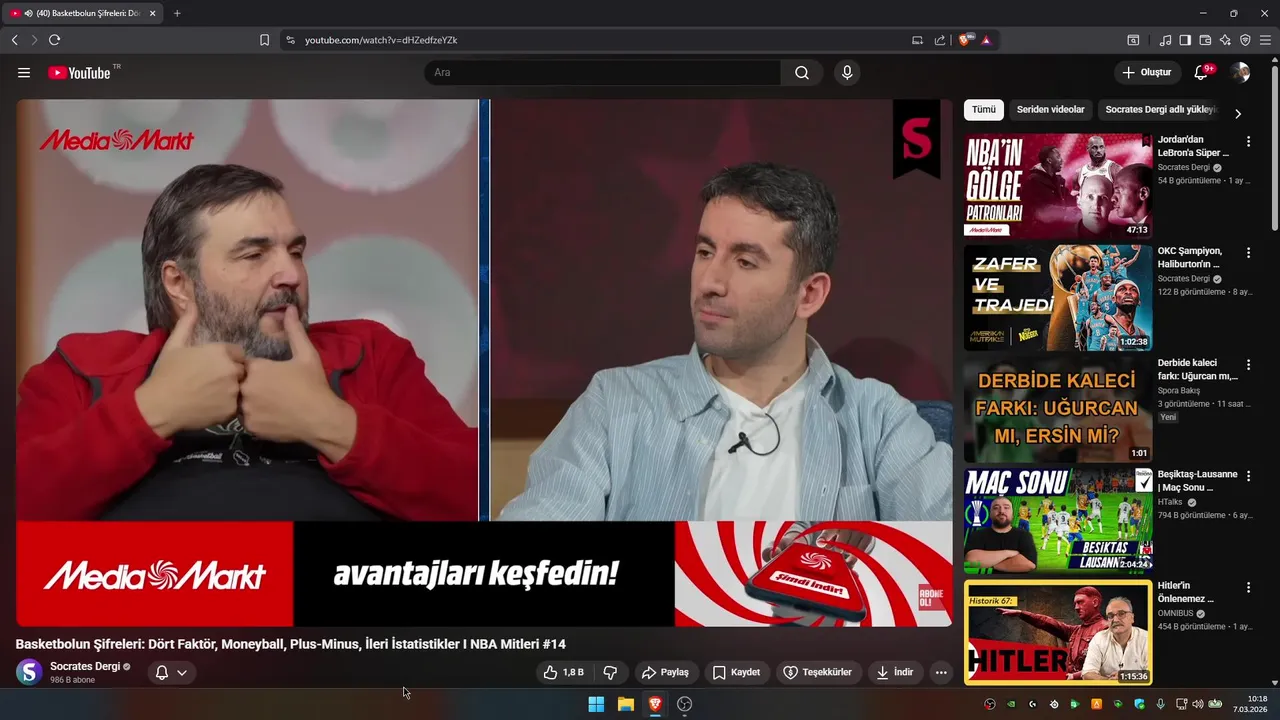
Task: Dislike the video with thumbs down
Action: tap(610, 672)
